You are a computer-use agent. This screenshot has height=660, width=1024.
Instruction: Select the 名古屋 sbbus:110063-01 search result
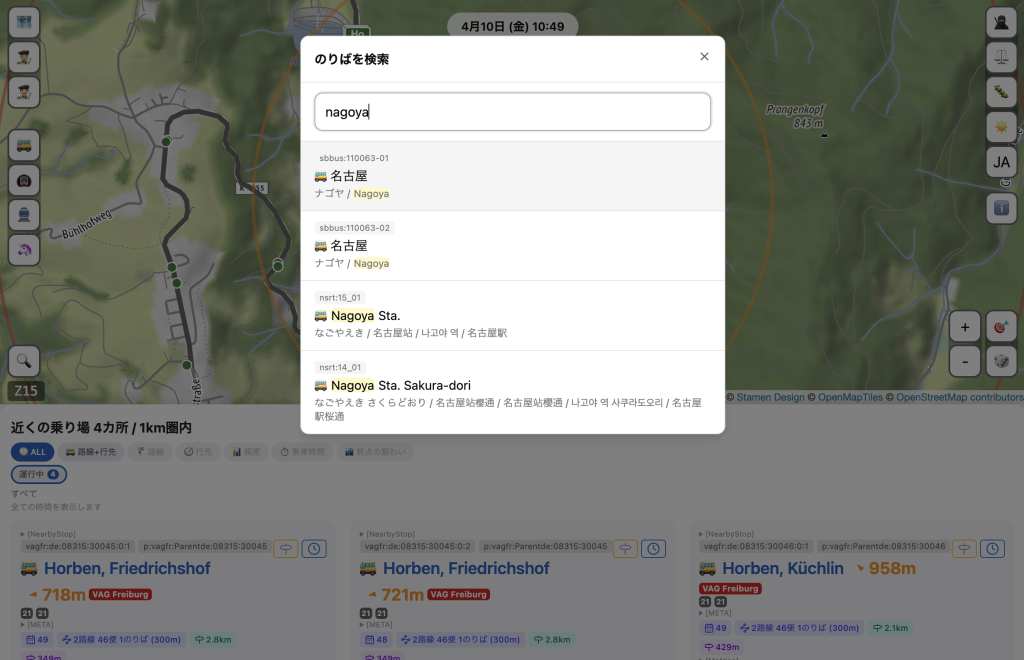512,176
